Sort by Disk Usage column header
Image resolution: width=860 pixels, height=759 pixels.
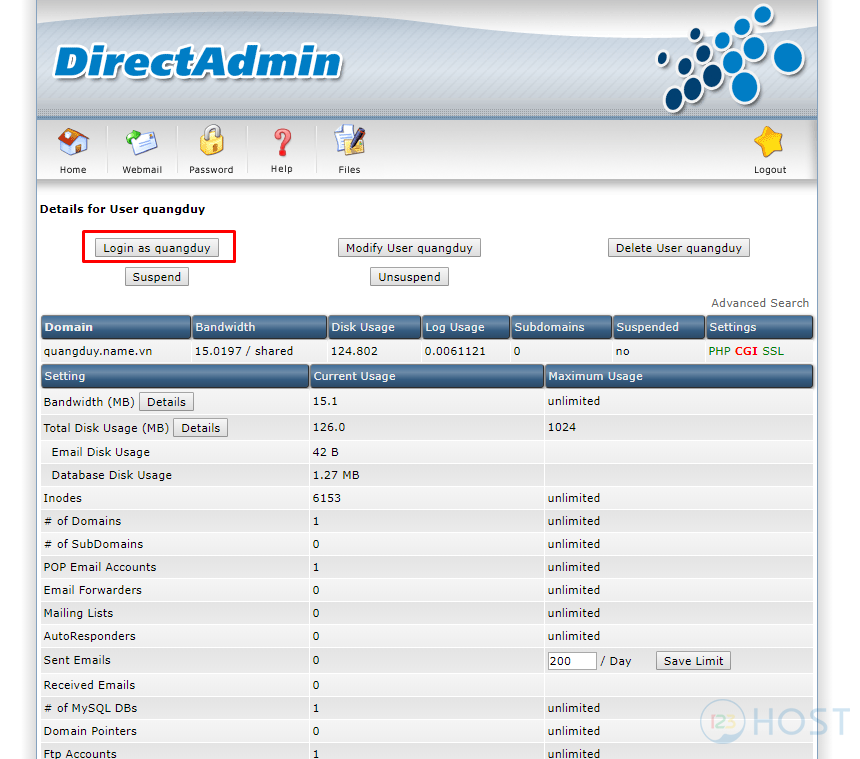coord(374,327)
